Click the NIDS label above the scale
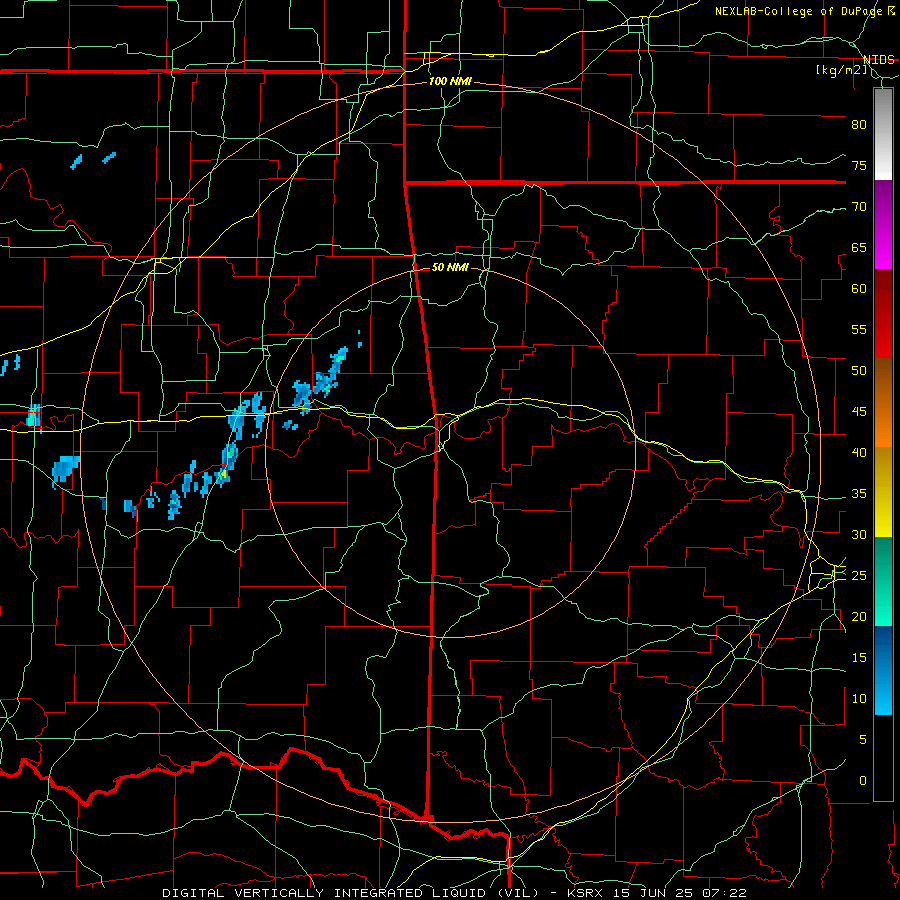Viewport: 900px width, 900px height. (879, 60)
